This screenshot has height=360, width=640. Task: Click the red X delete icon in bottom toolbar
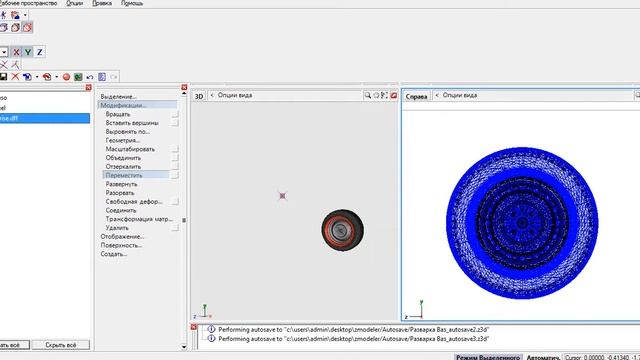coord(15,77)
